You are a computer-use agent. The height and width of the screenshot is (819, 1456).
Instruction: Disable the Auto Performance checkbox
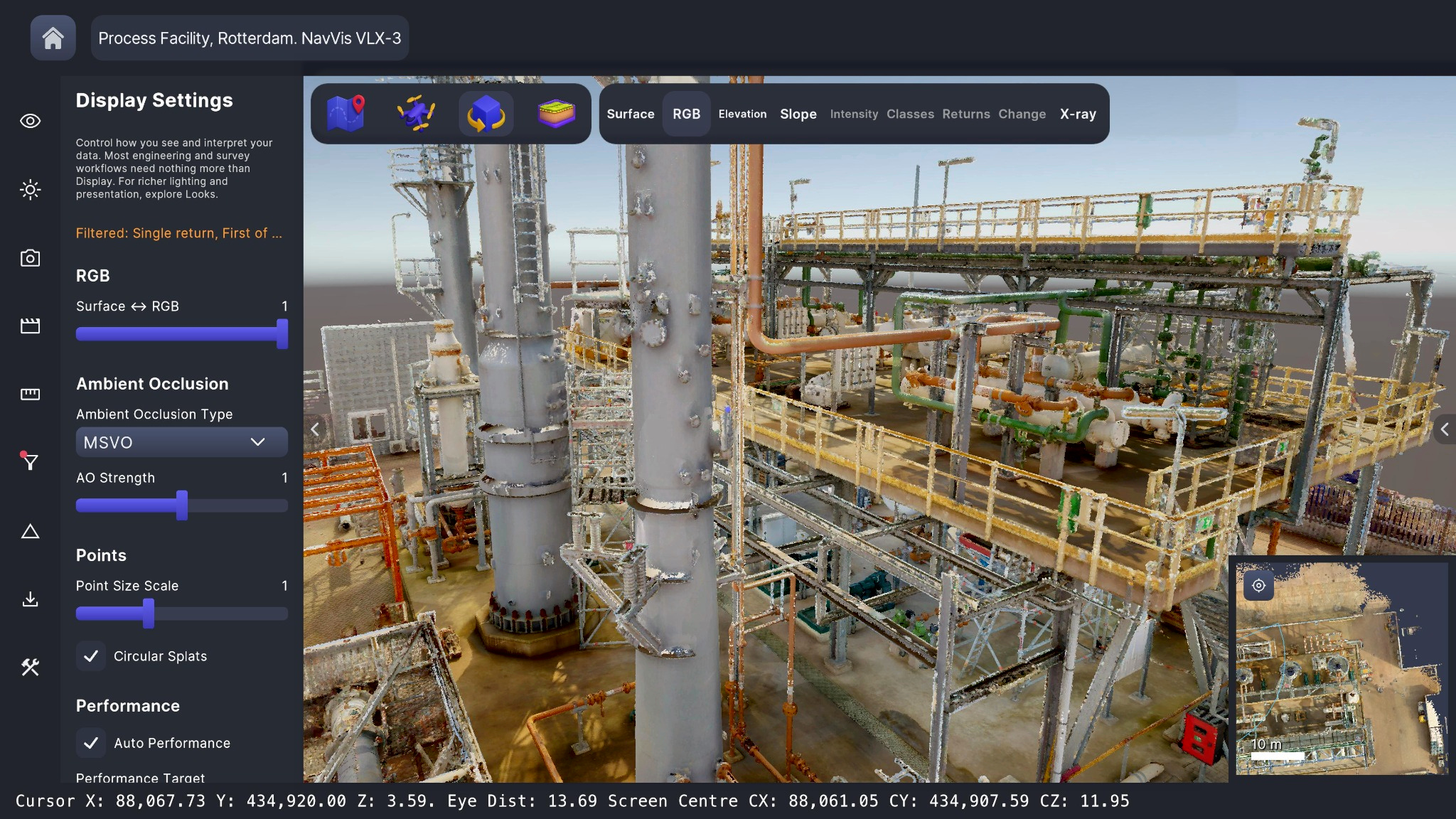click(91, 743)
